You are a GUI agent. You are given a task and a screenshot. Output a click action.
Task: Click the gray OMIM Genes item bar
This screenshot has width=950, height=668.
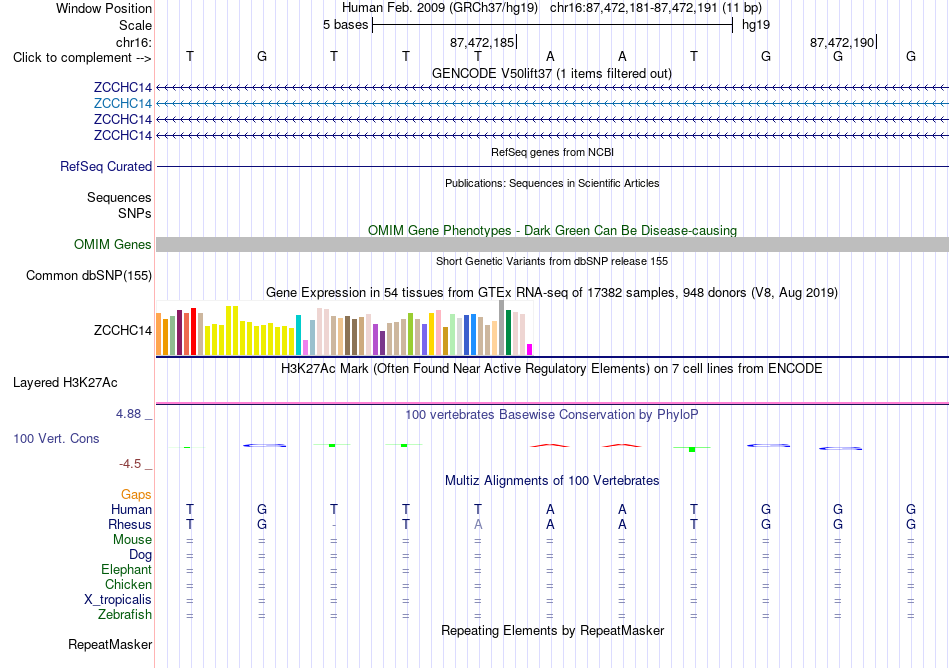point(552,245)
